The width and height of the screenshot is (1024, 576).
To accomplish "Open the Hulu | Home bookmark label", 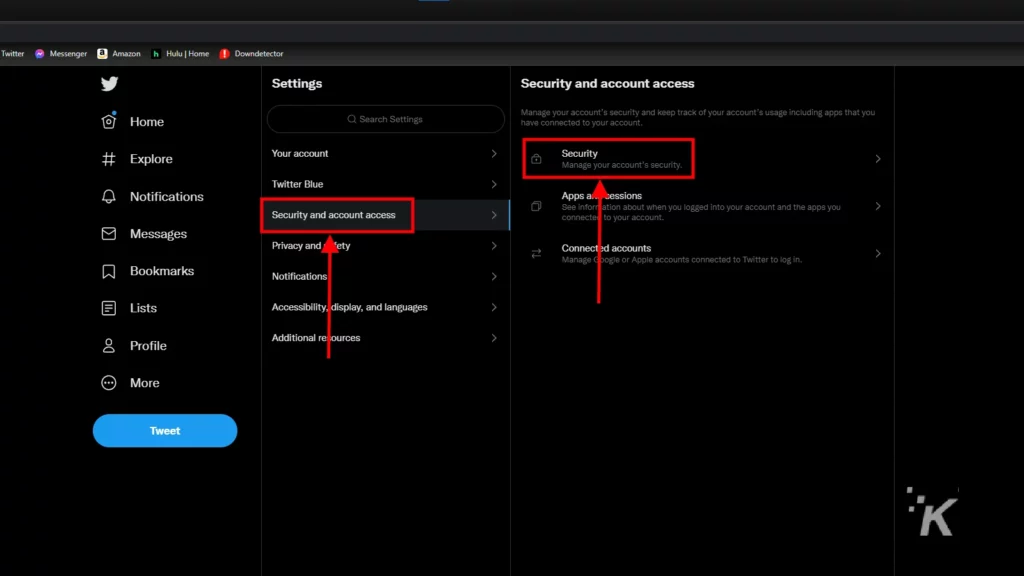I will (x=187, y=54).
